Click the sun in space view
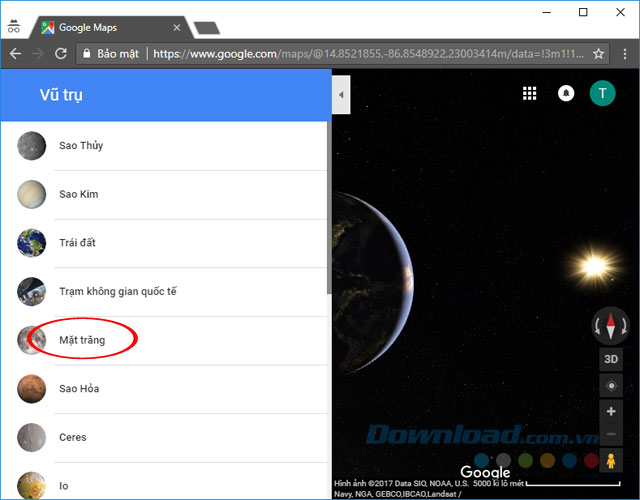Screen dimensions: 640x500 pyautogui.click(x=594, y=267)
